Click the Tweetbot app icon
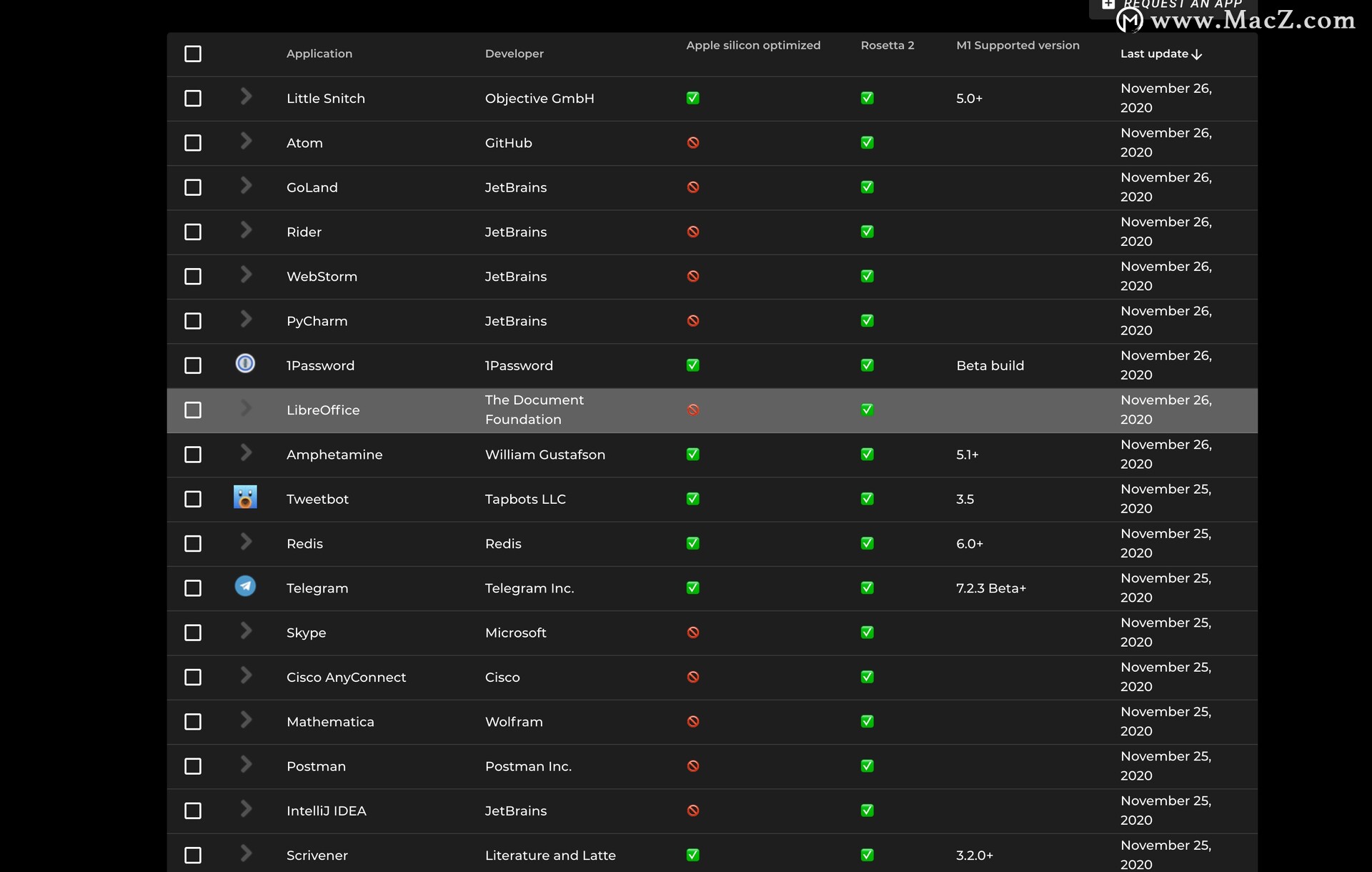 (x=245, y=497)
